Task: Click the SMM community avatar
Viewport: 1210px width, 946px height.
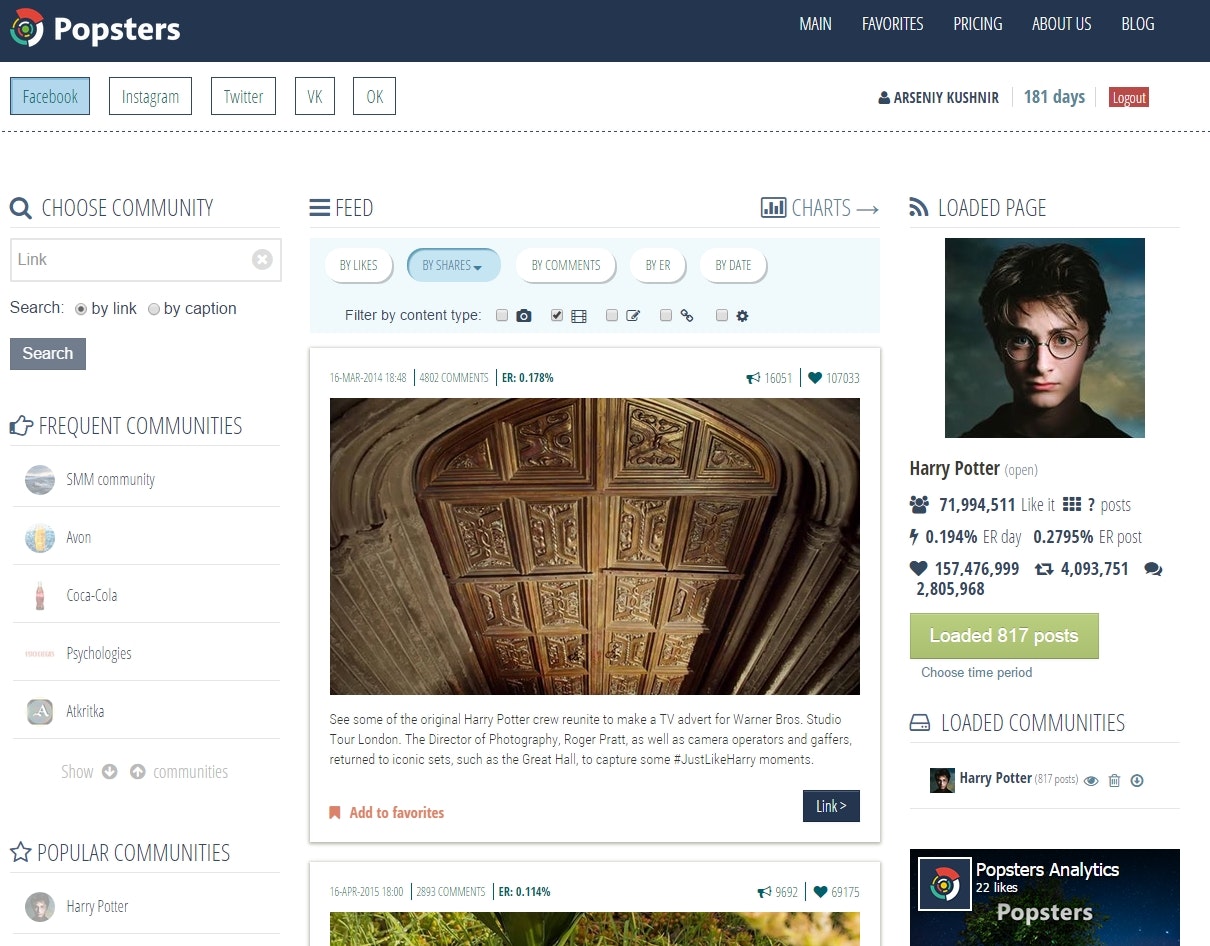Action: click(40, 480)
